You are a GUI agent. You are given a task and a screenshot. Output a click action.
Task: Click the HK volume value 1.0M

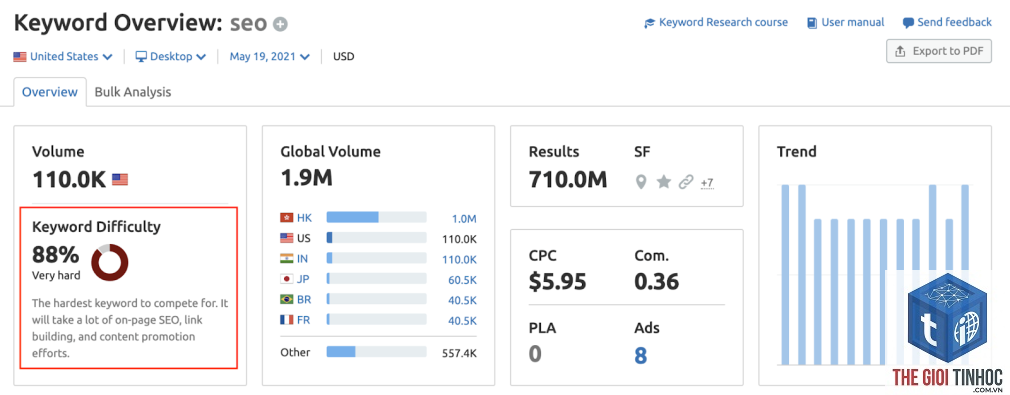pos(464,218)
